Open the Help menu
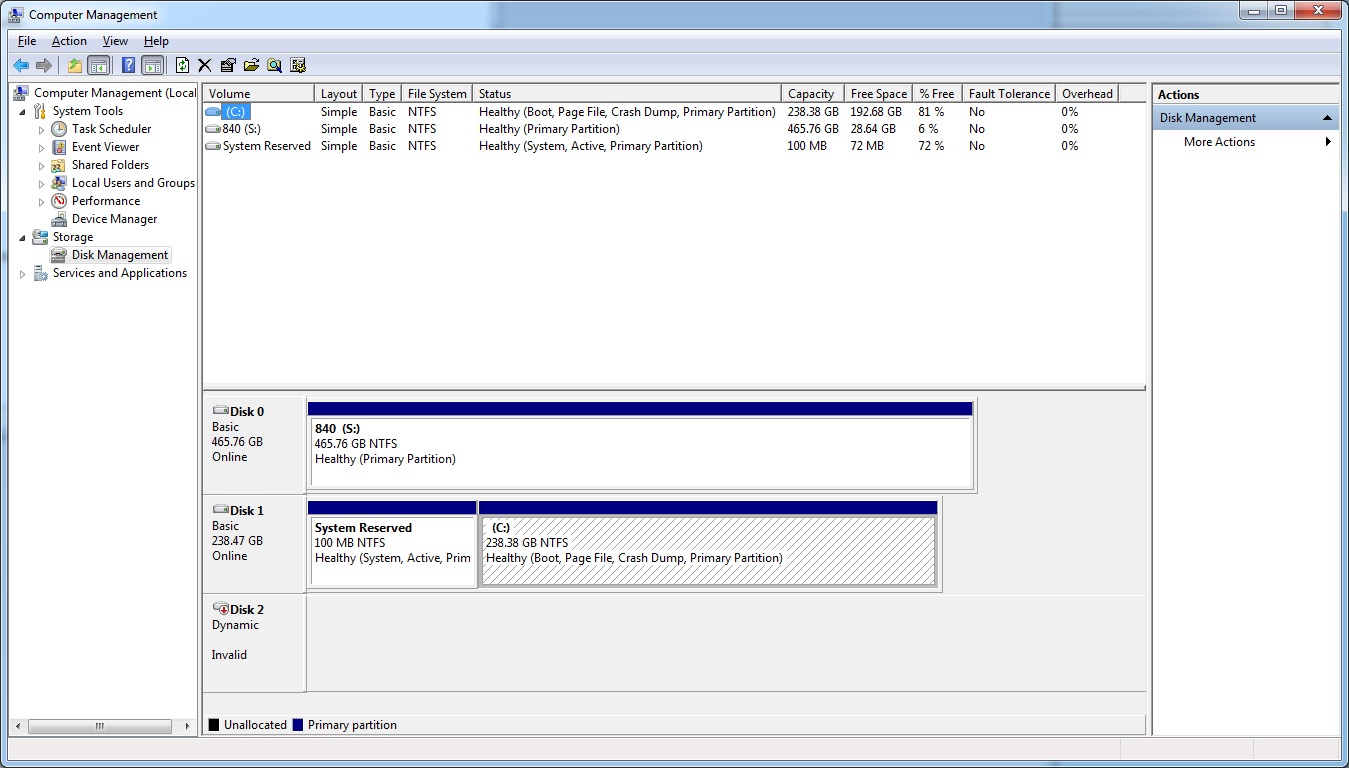Viewport: 1349px width, 768px height. pos(156,41)
